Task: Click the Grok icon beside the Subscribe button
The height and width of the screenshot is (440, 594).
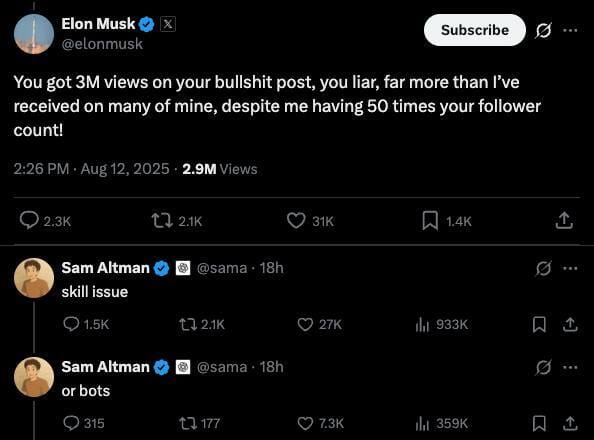Action: tap(543, 30)
